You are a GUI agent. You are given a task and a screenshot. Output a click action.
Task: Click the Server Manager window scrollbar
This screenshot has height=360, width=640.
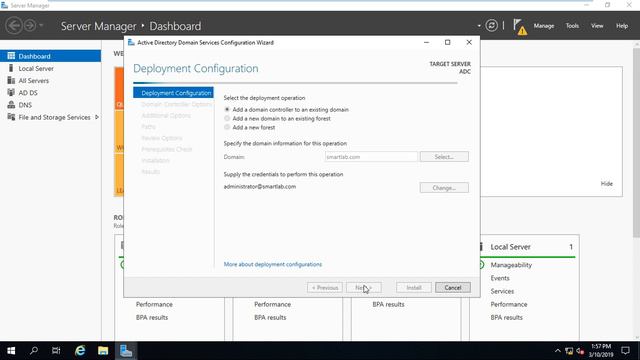[636, 143]
